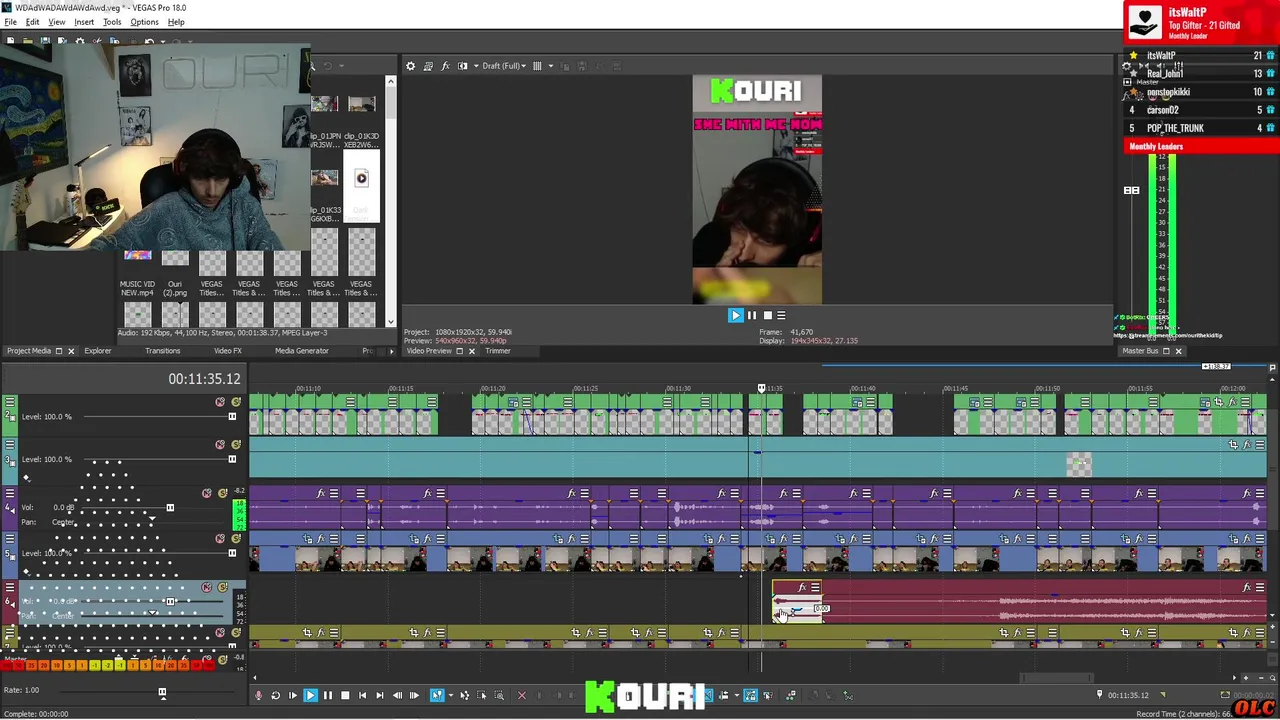Solo audio track 4
1280x720 pixels.
222,493
